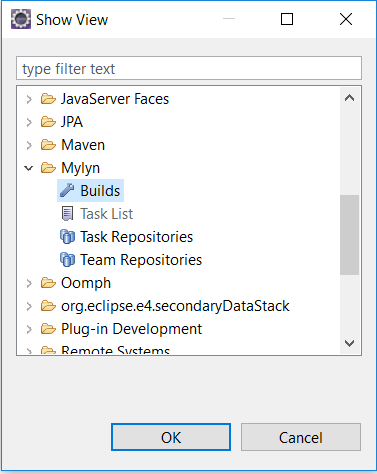
Task: Click the Mylyn folder icon
Action: click(x=48, y=168)
